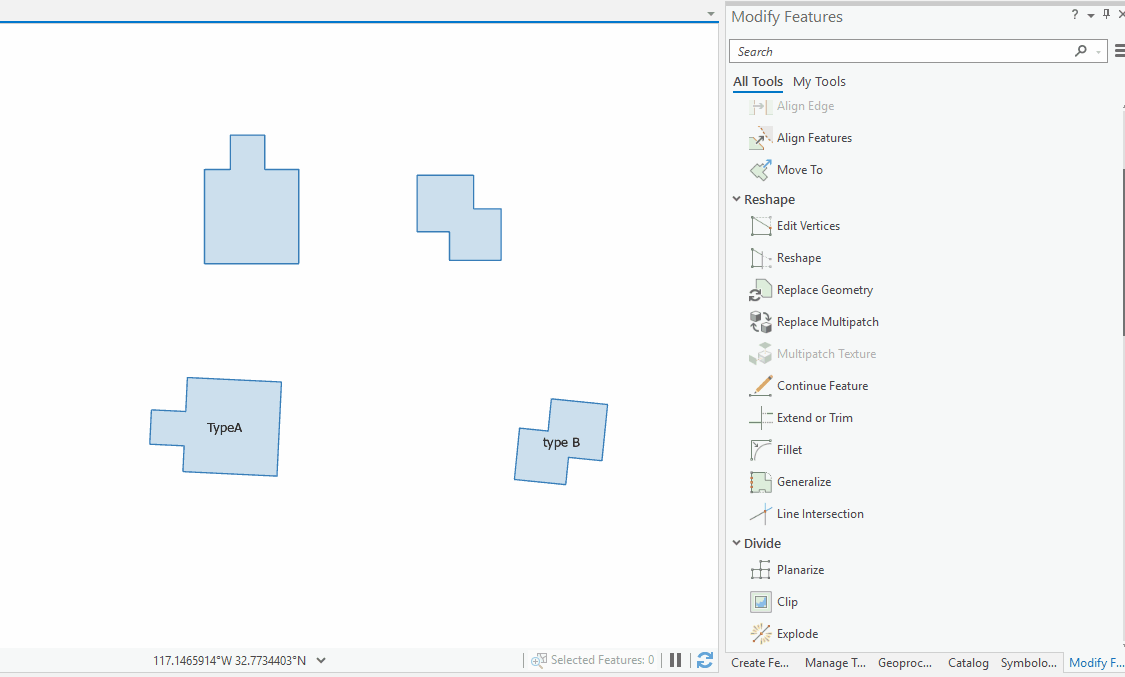Open the Replace Geometry tool
This screenshot has height=677, width=1125.
tap(822, 289)
